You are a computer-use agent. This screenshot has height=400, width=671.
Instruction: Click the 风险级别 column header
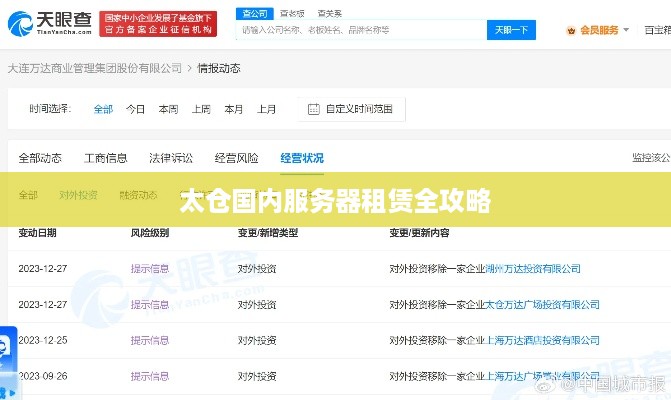(150, 233)
